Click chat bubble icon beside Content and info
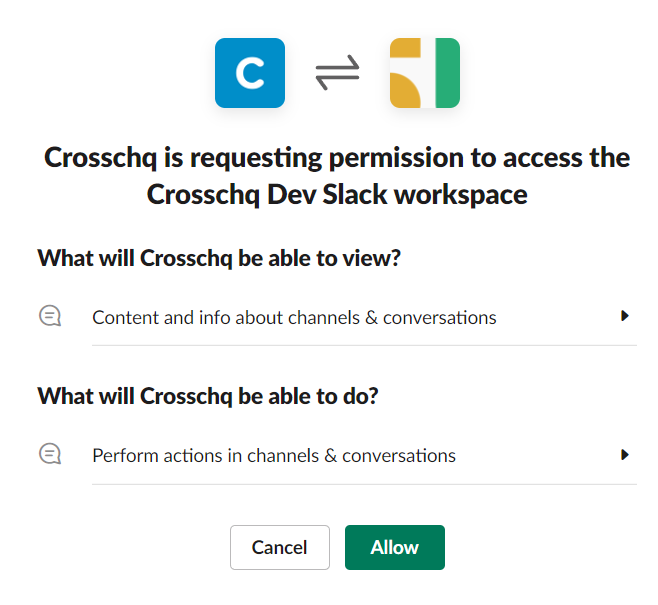 (x=50, y=316)
